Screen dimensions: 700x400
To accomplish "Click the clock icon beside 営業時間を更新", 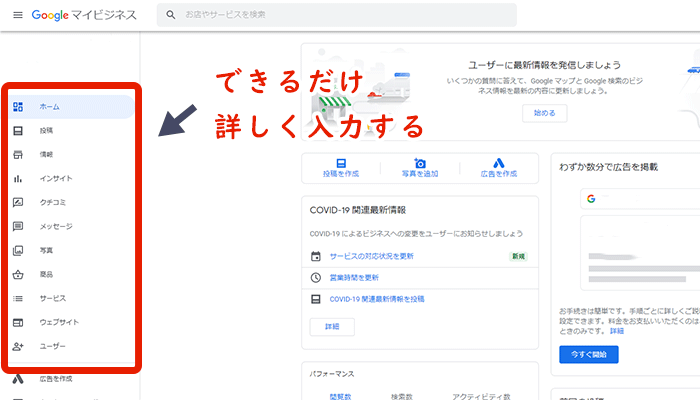I will pos(316,278).
